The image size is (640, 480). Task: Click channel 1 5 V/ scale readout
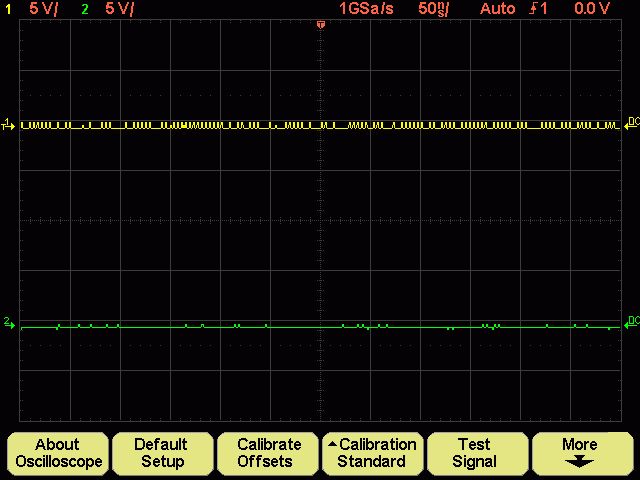point(44,9)
